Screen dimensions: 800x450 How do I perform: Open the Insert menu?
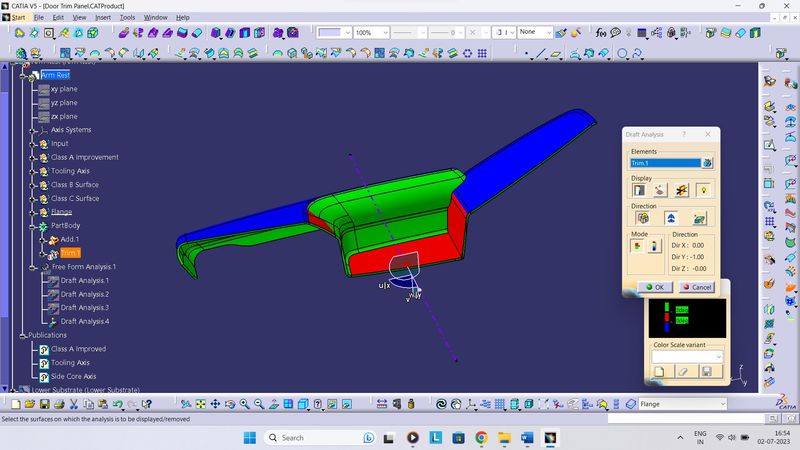coord(103,17)
